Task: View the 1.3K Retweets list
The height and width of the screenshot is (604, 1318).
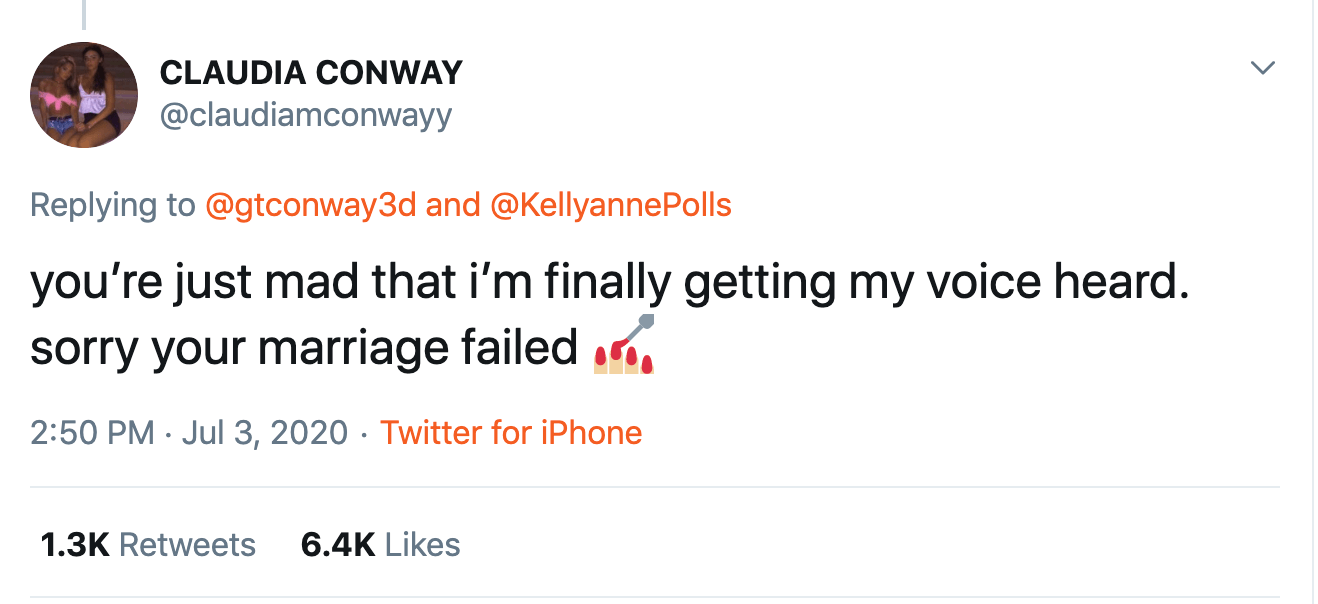Action: [x=148, y=545]
